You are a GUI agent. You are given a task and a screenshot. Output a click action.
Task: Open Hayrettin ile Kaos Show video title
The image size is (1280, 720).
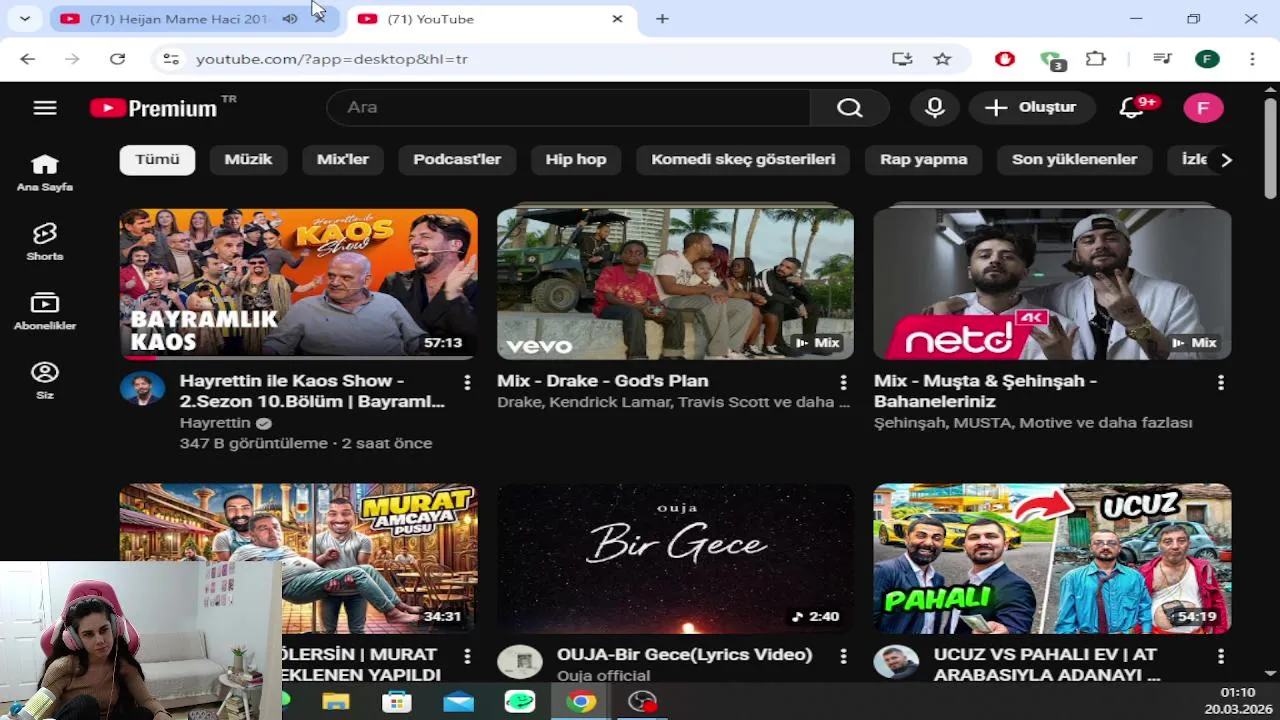(312, 391)
